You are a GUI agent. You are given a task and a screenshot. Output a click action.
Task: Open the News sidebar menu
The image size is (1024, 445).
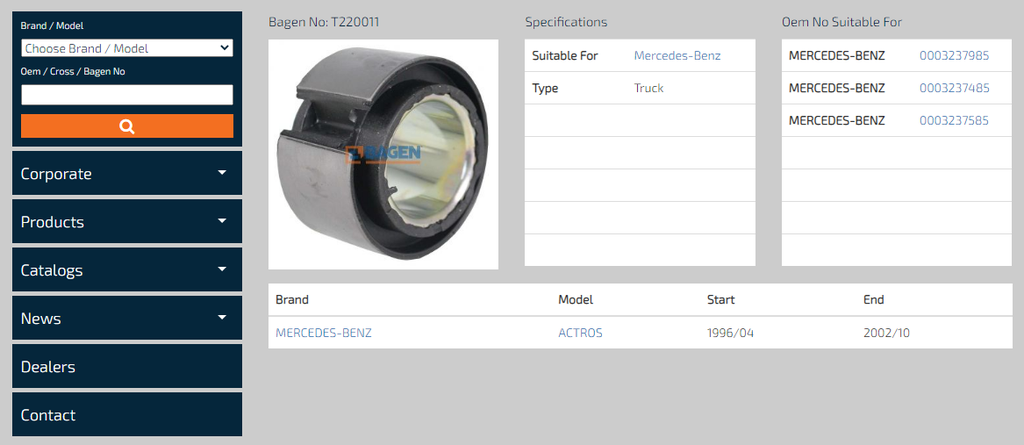[127, 318]
